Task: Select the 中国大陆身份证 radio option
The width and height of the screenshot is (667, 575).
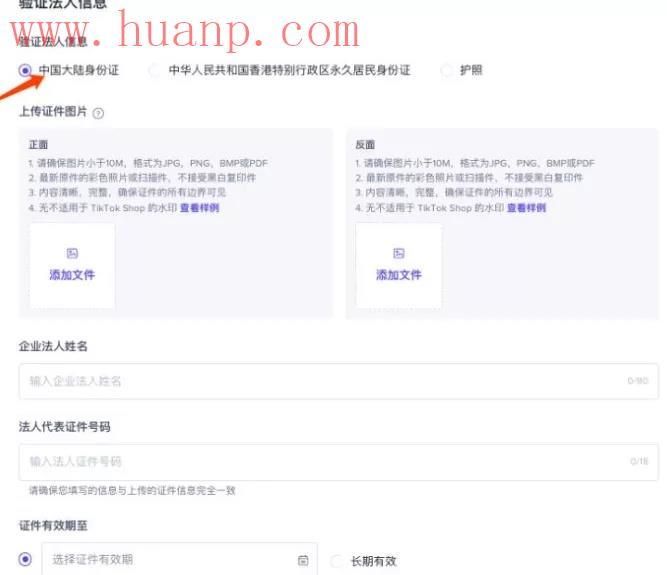Action: pos(25,70)
